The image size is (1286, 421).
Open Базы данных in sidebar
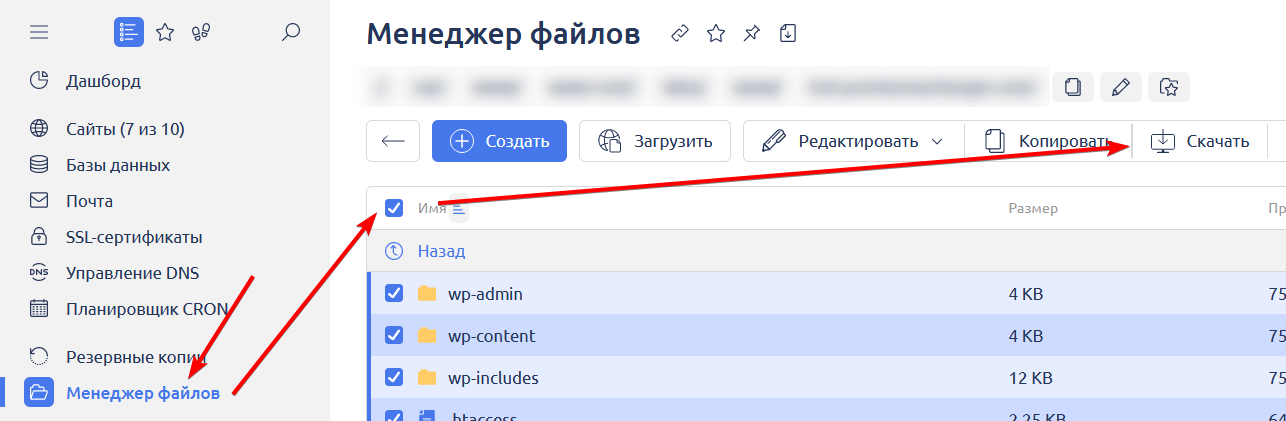coord(117,165)
